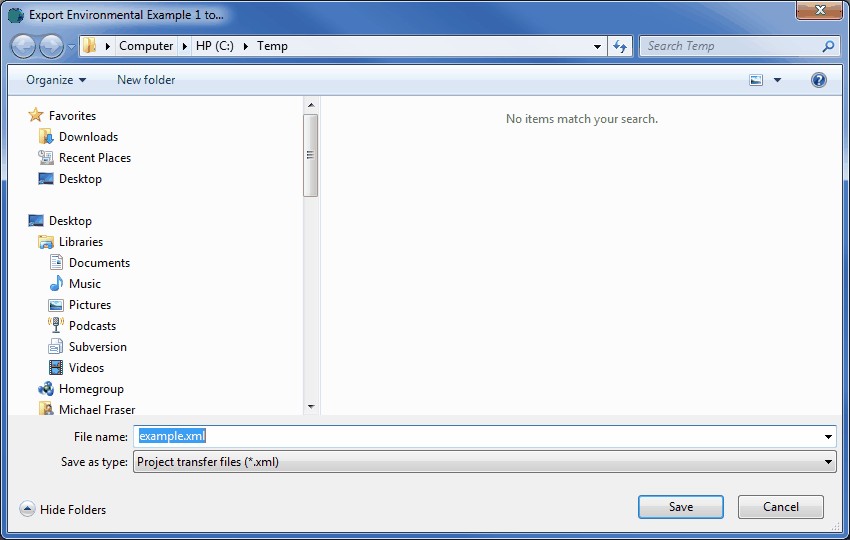Expand the Save as type dropdown
Image resolution: width=850 pixels, height=540 pixels.
click(828, 462)
